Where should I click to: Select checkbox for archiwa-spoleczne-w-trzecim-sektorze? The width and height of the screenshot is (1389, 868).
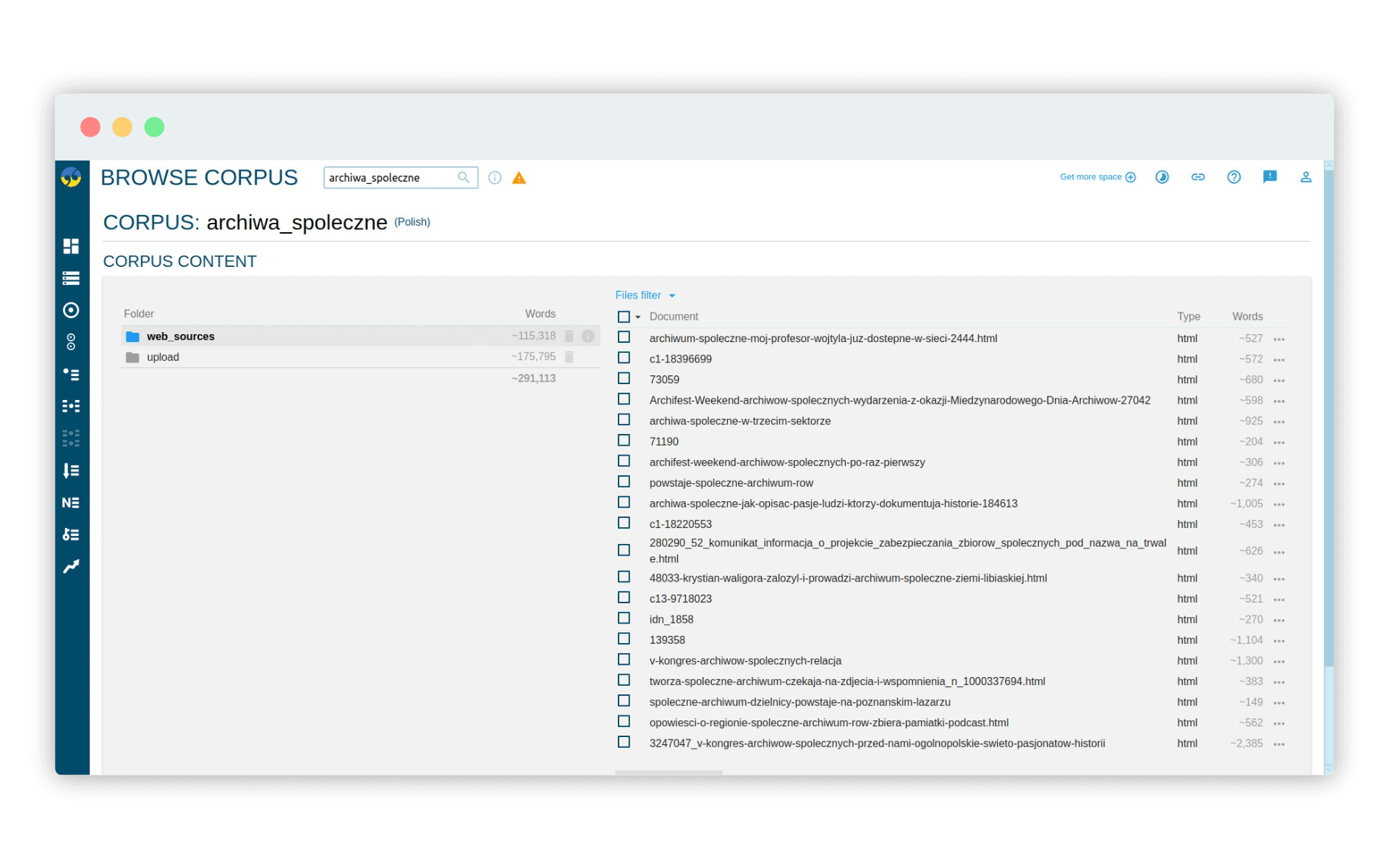tap(624, 420)
